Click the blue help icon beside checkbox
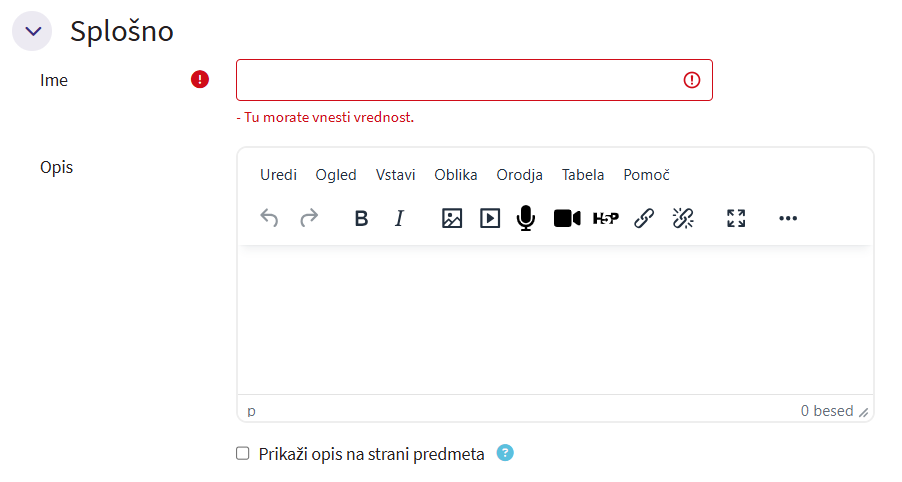The width and height of the screenshot is (902, 482). (505, 453)
